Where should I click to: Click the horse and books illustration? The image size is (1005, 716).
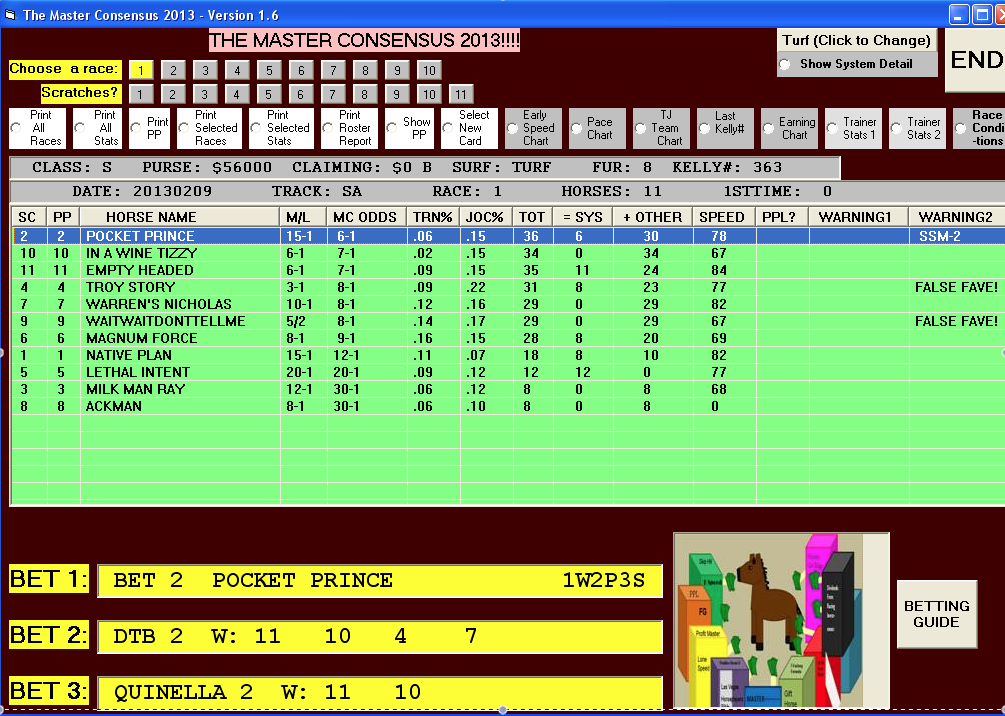780,620
